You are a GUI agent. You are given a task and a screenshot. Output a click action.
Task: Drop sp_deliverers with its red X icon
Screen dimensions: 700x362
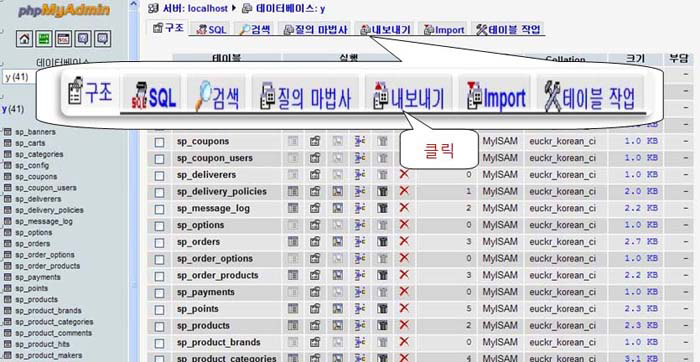point(404,174)
